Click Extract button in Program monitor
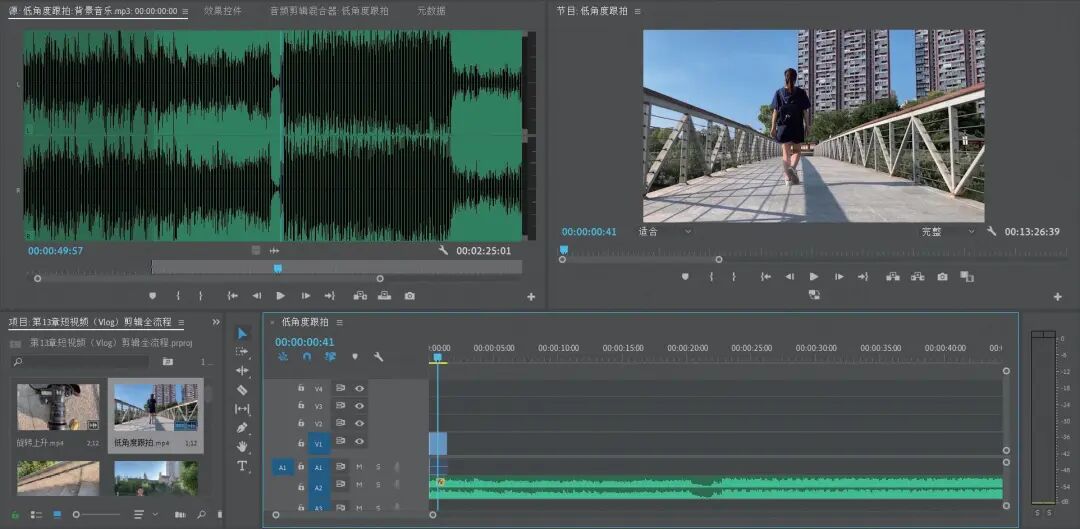 pos(917,277)
